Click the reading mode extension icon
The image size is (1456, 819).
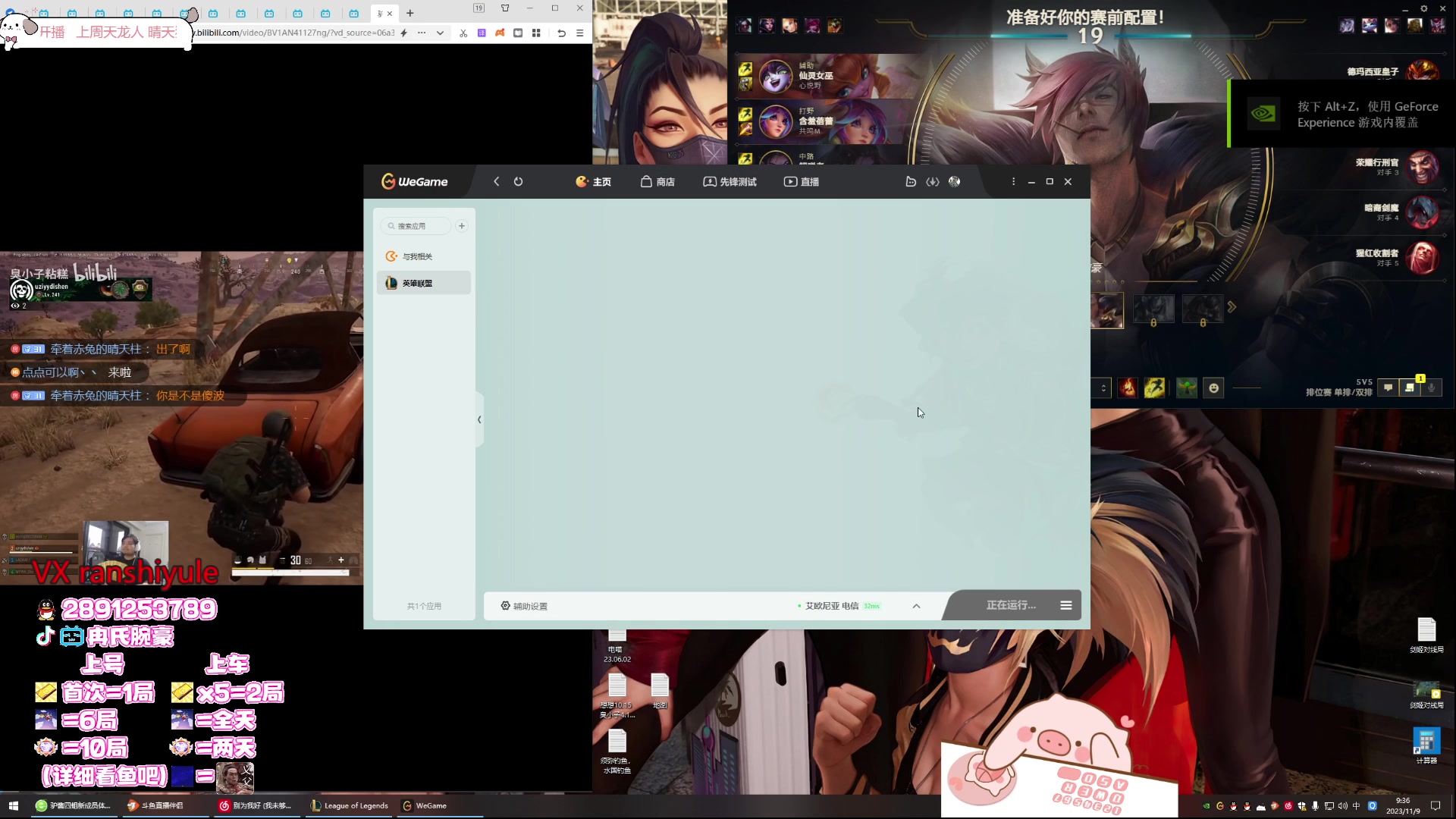point(518,33)
